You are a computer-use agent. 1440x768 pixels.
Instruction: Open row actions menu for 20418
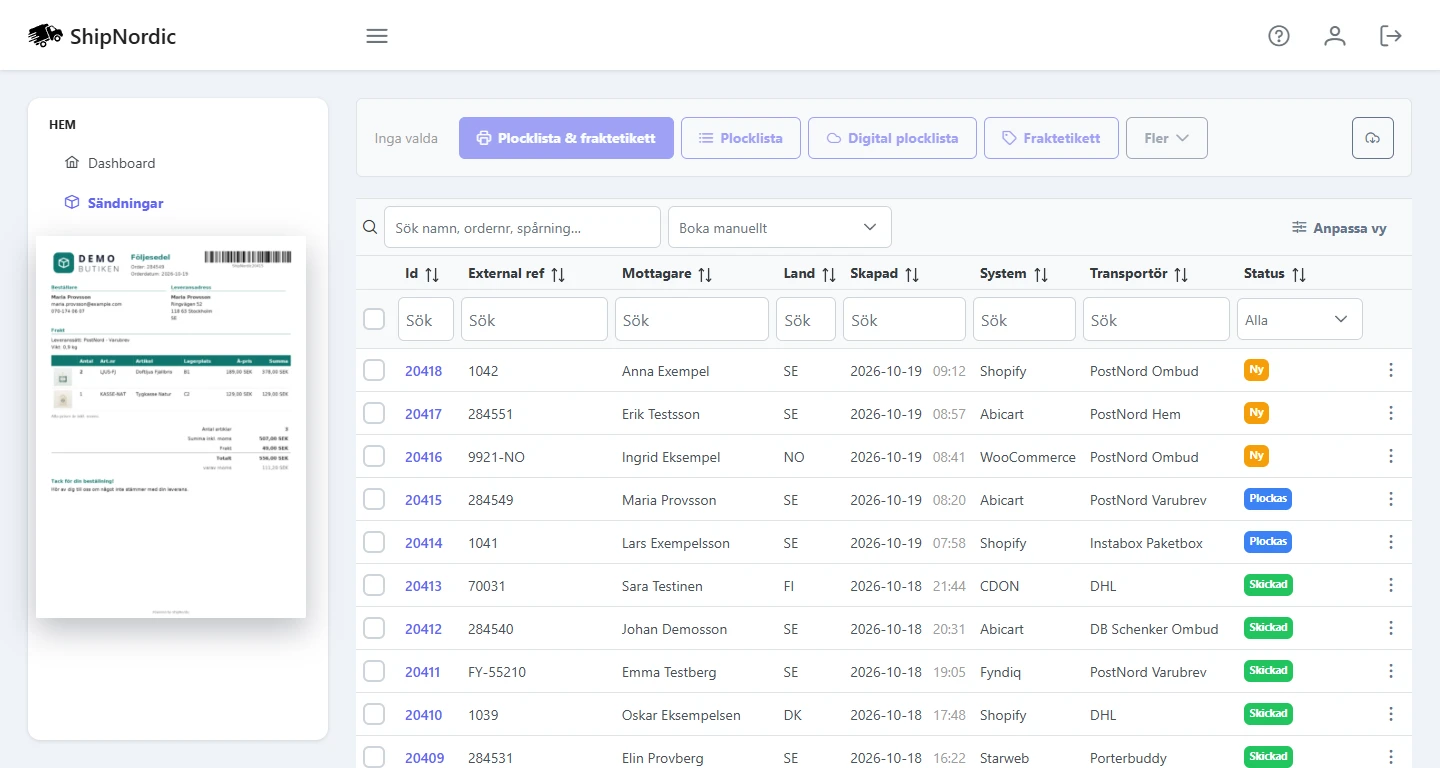coord(1391,371)
